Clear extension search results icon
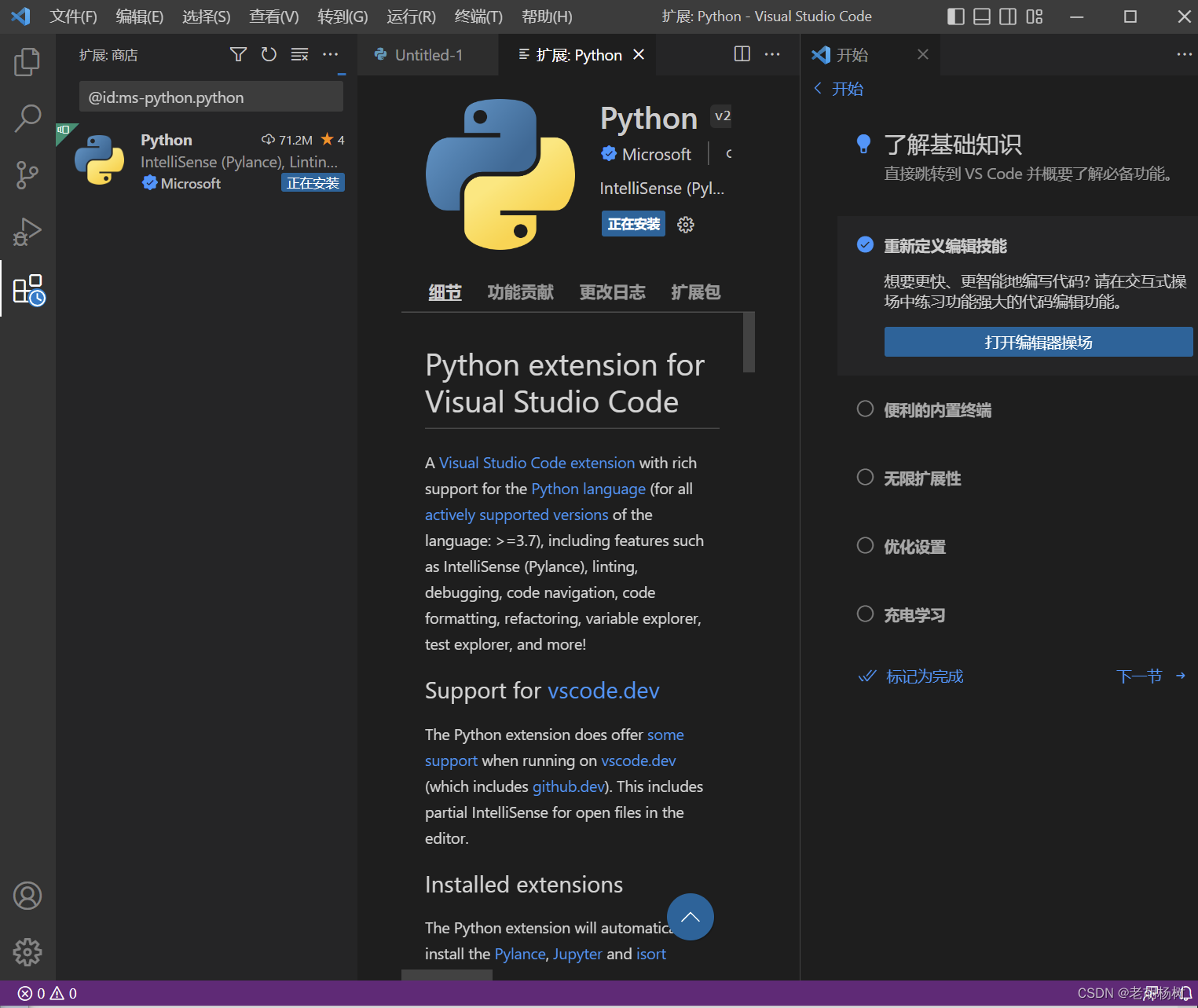This screenshot has height=1008, width=1198. click(299, 54)
